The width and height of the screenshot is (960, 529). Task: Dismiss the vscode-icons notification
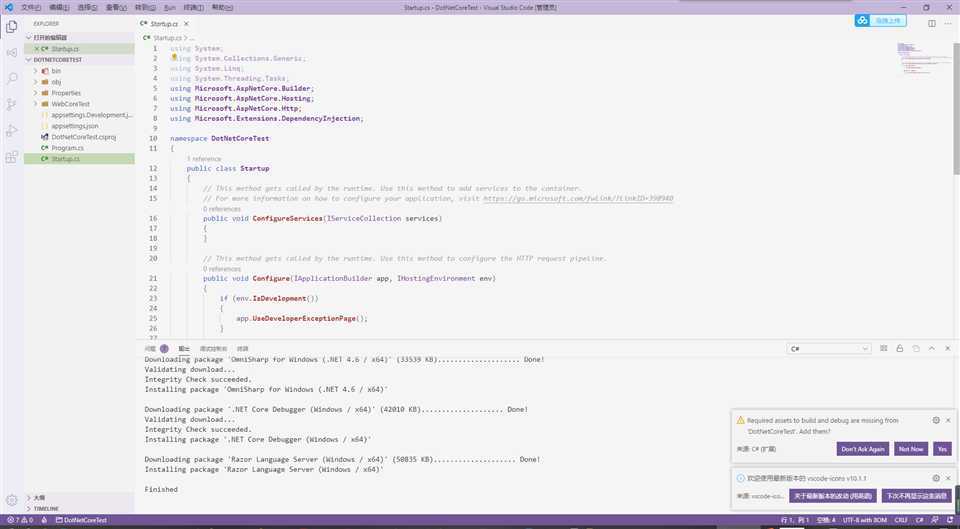coord(948,478)
